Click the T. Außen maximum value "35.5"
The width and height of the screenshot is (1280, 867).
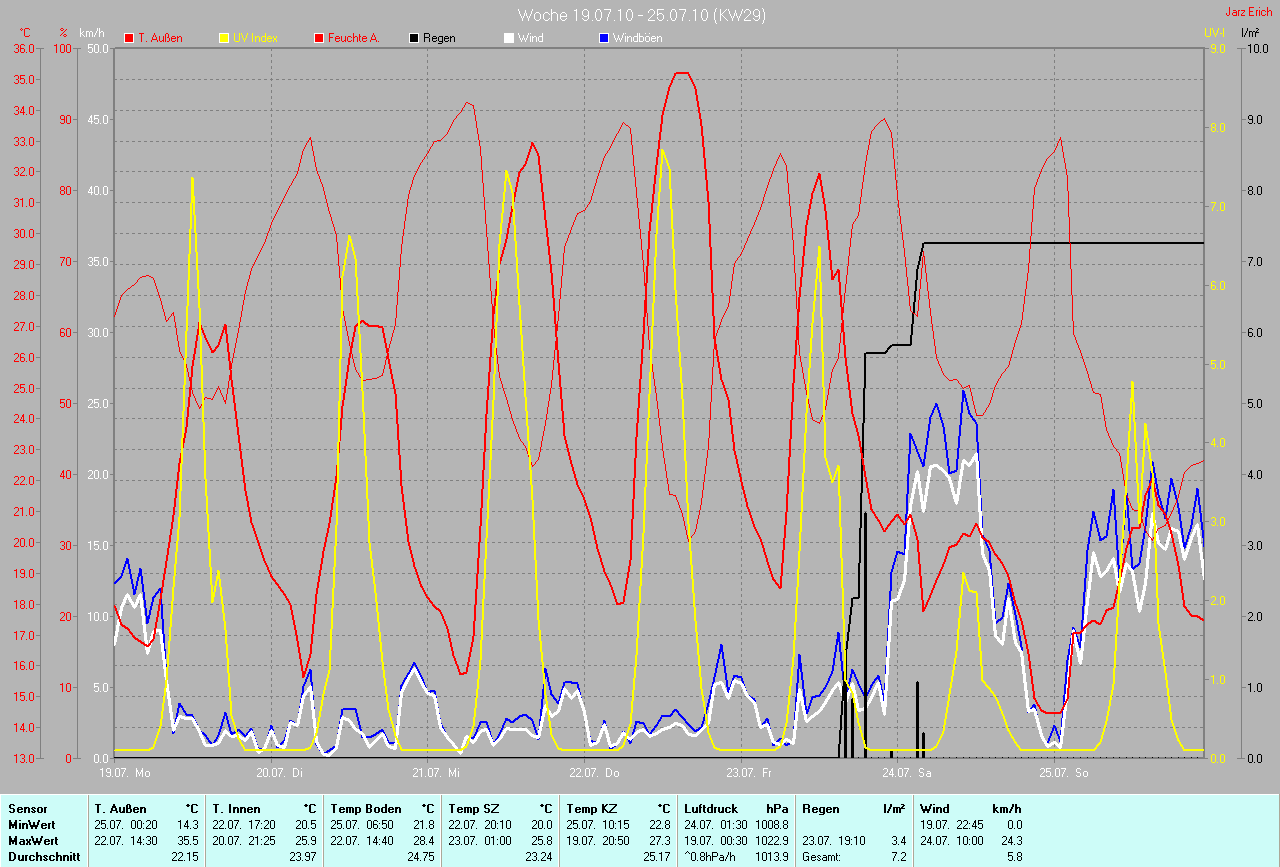[x=188, y=841]
